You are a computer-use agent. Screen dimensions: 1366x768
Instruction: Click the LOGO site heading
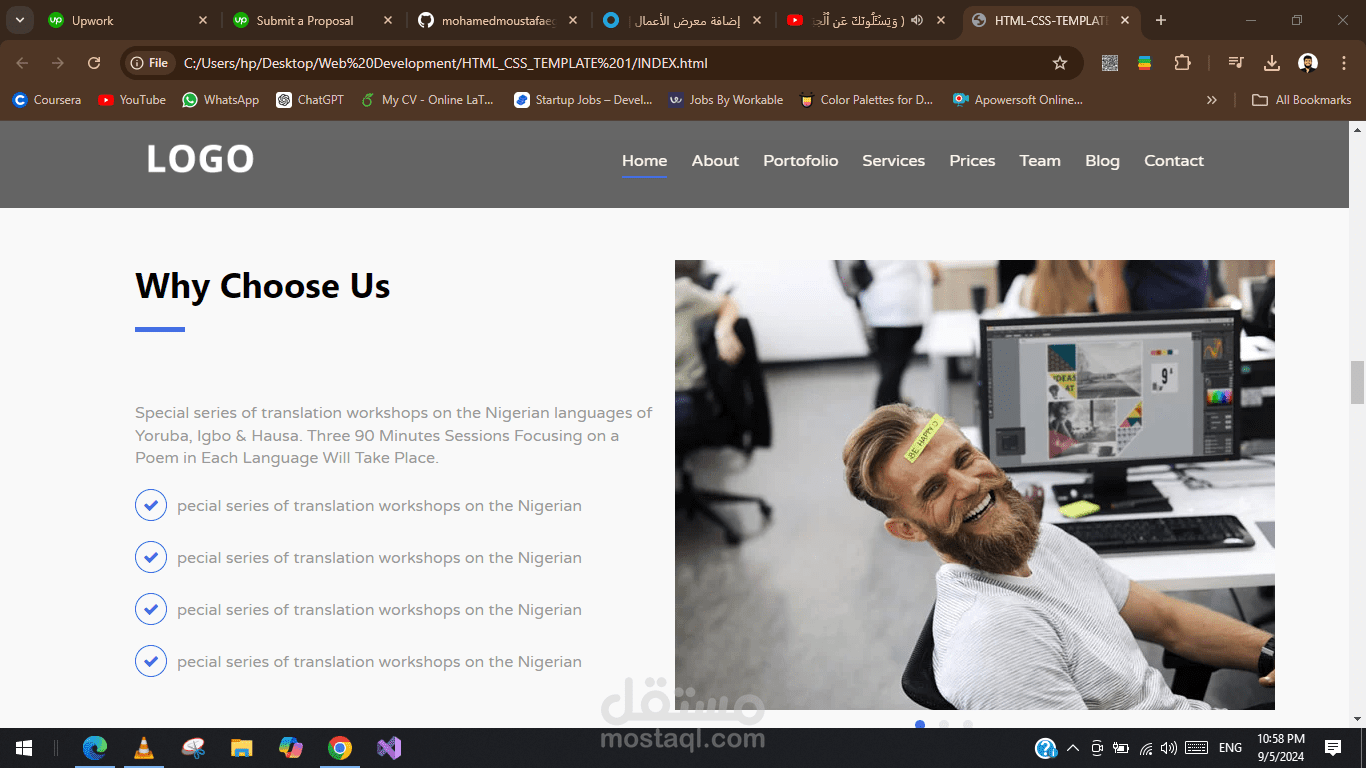coord(200,159)
